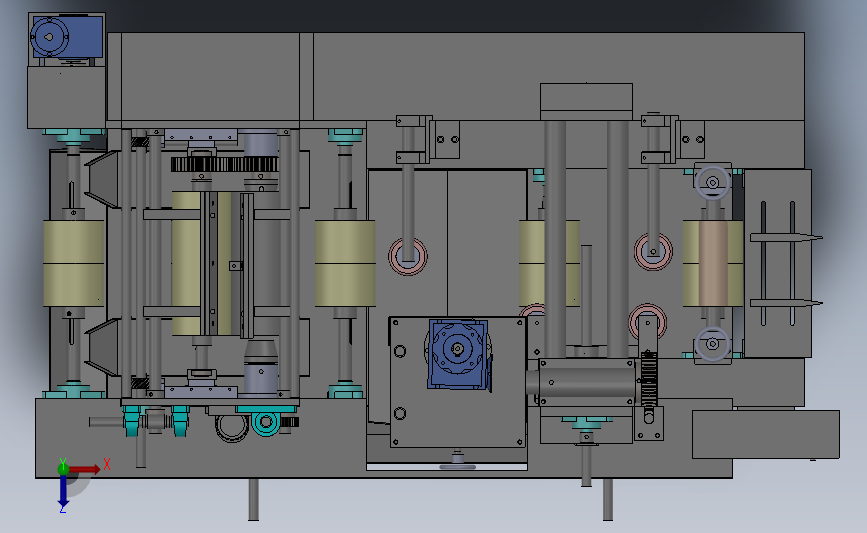Viewport: 867px width, 533px height.
Task: Select the blue gearbox on the center mounting plate
Action: coord(458,354)
